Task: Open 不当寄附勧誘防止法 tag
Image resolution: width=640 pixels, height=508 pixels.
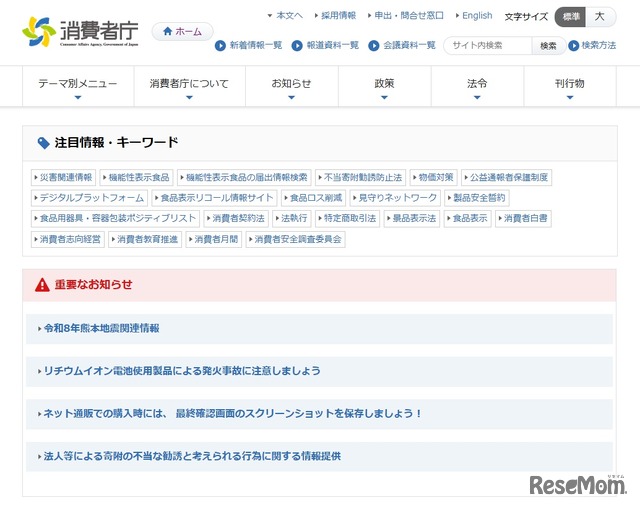Action: tap(360, 177)
